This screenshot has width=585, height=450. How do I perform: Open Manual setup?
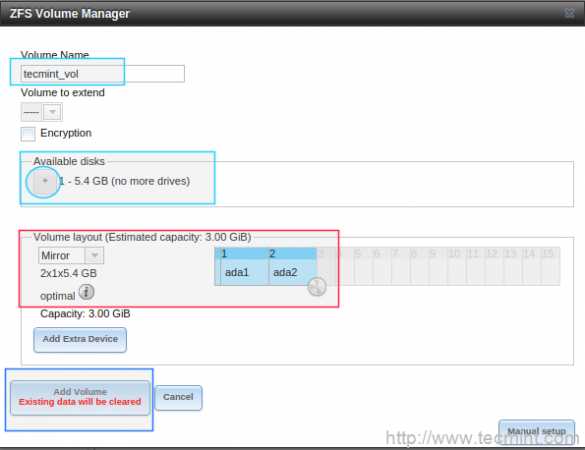[536, 431]
